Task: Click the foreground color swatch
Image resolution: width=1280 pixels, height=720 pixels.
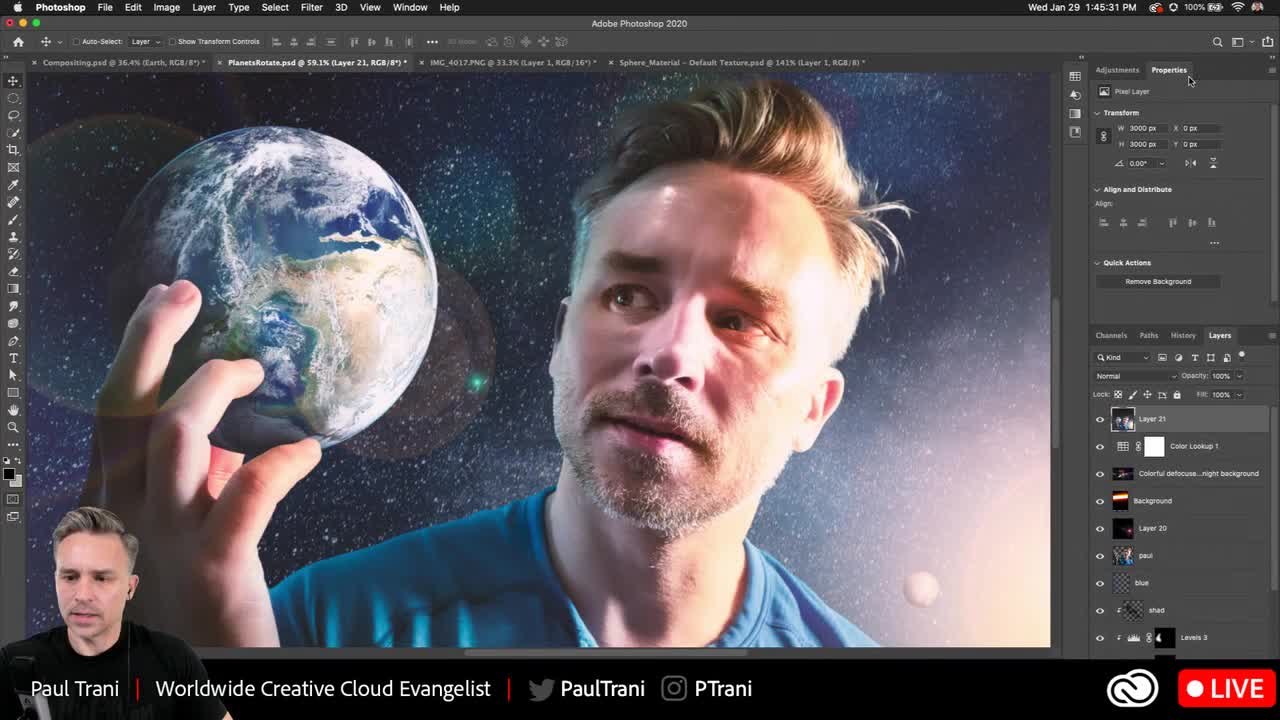Action: [x=9, y=474]
